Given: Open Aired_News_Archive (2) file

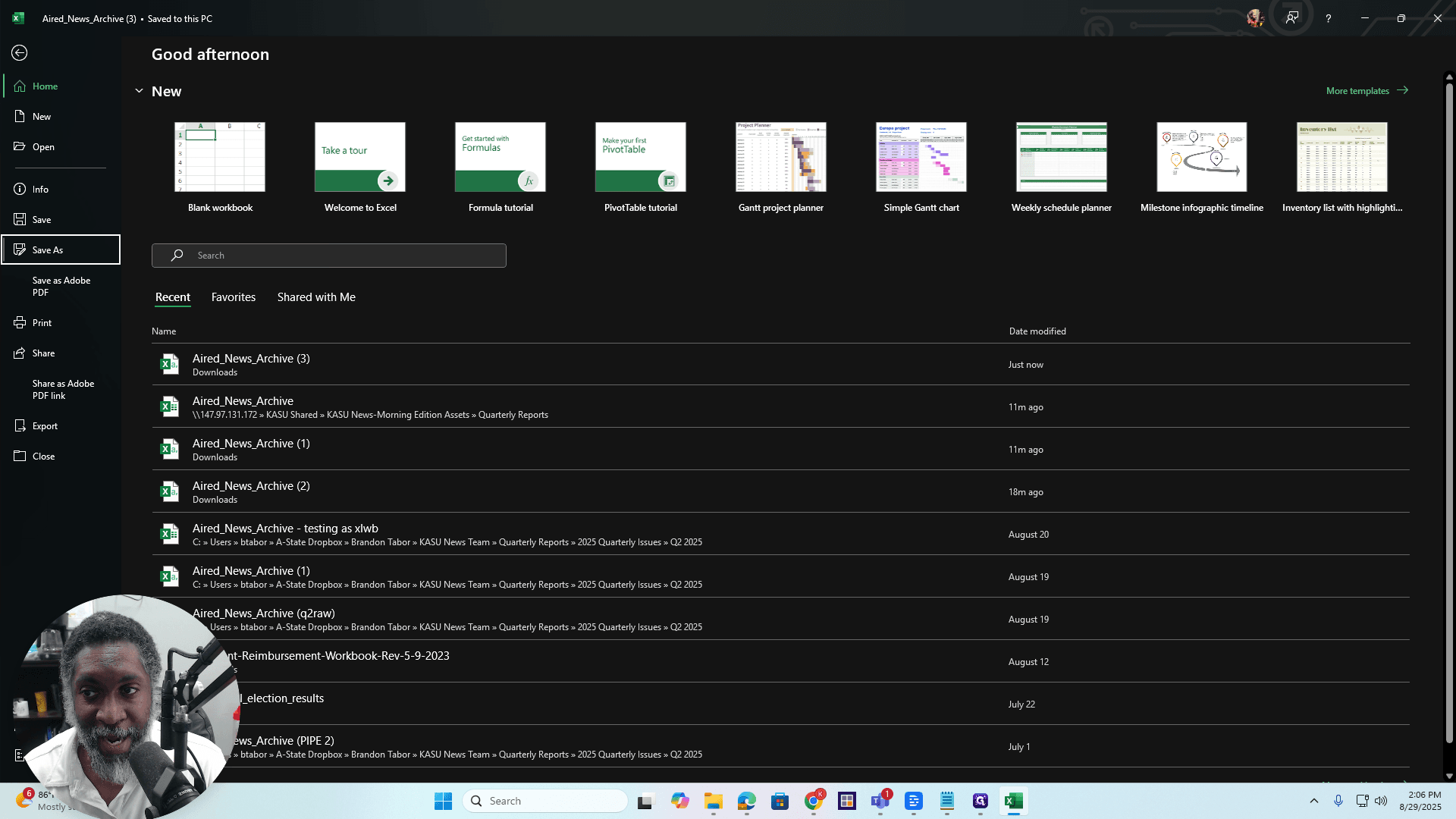Looking at the screenshot, I should (x=780, y=492).
